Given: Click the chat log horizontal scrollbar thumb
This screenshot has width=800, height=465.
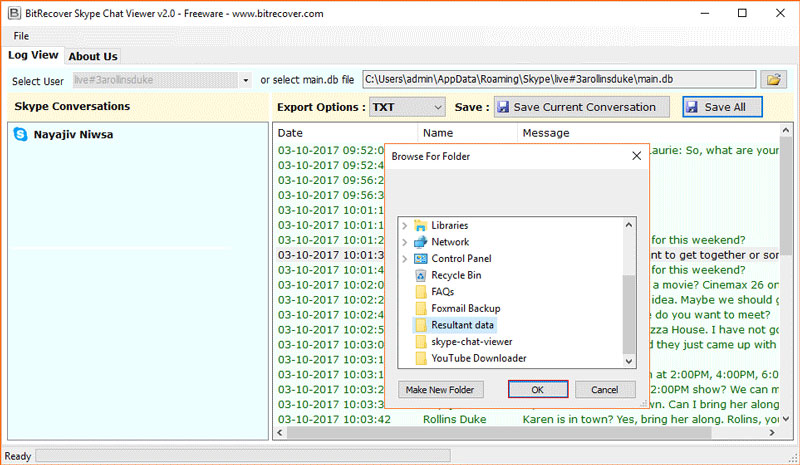Looking at the screenshot, I should tap(499, 433).
